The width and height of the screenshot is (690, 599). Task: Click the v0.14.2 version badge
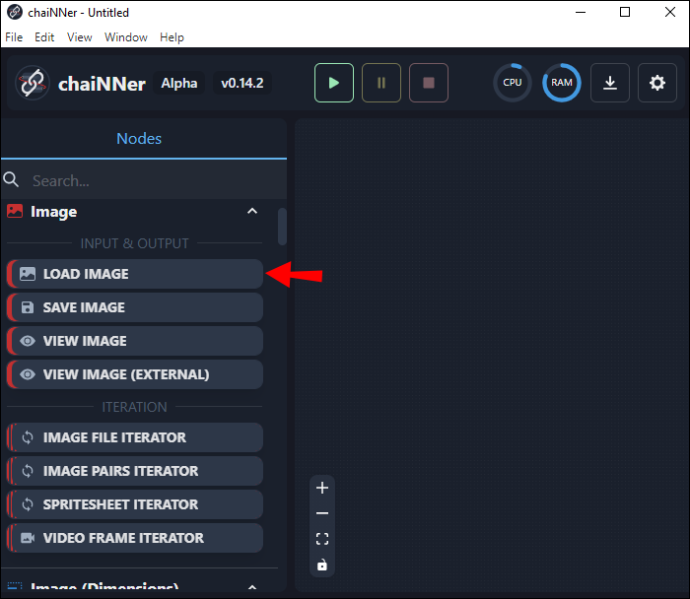click(242, 83)
